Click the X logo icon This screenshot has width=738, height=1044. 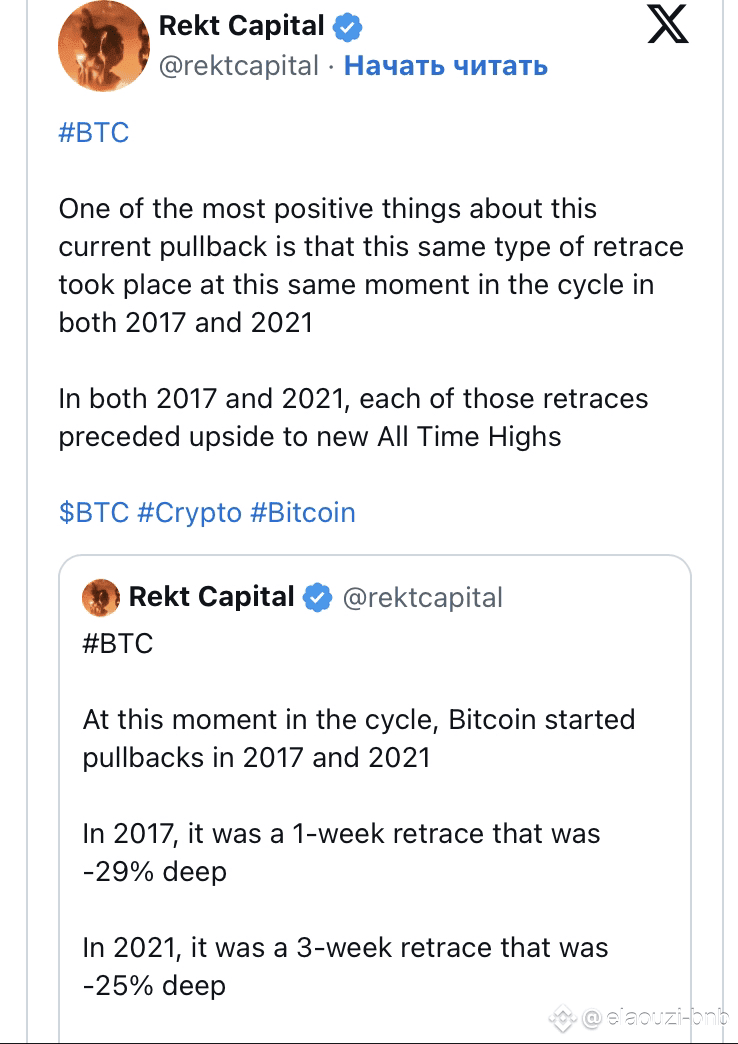tap(667, 24)
